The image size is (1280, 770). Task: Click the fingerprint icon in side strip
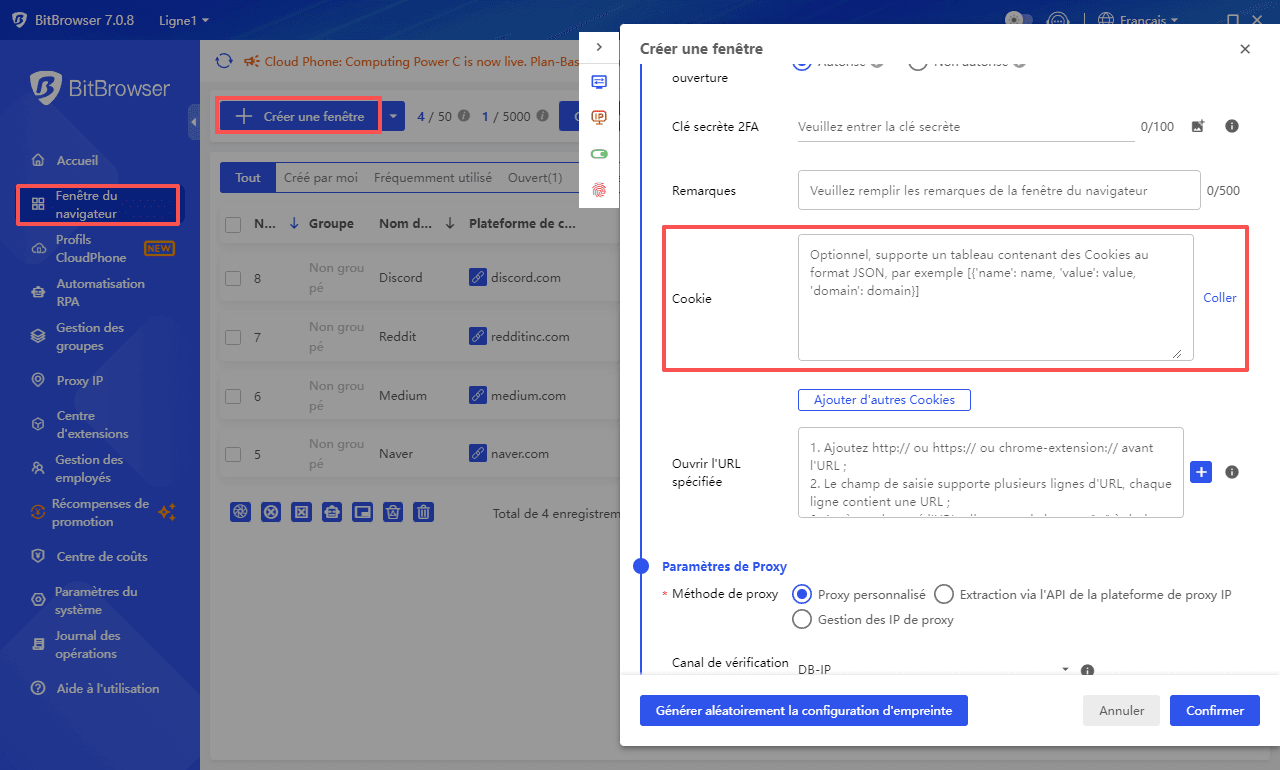pos(599,189)
